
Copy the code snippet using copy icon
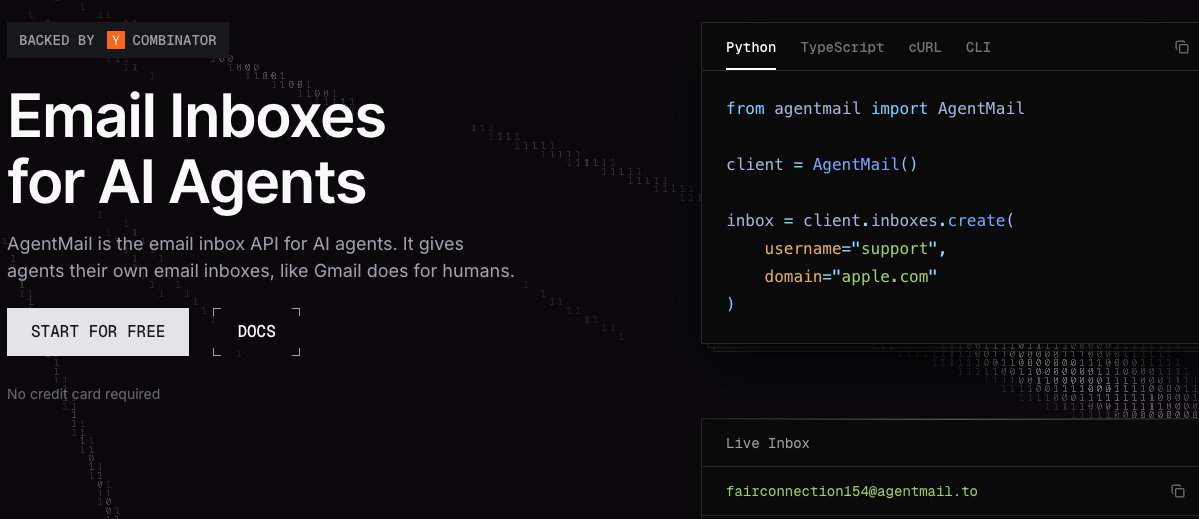[x=1181, y=47]
